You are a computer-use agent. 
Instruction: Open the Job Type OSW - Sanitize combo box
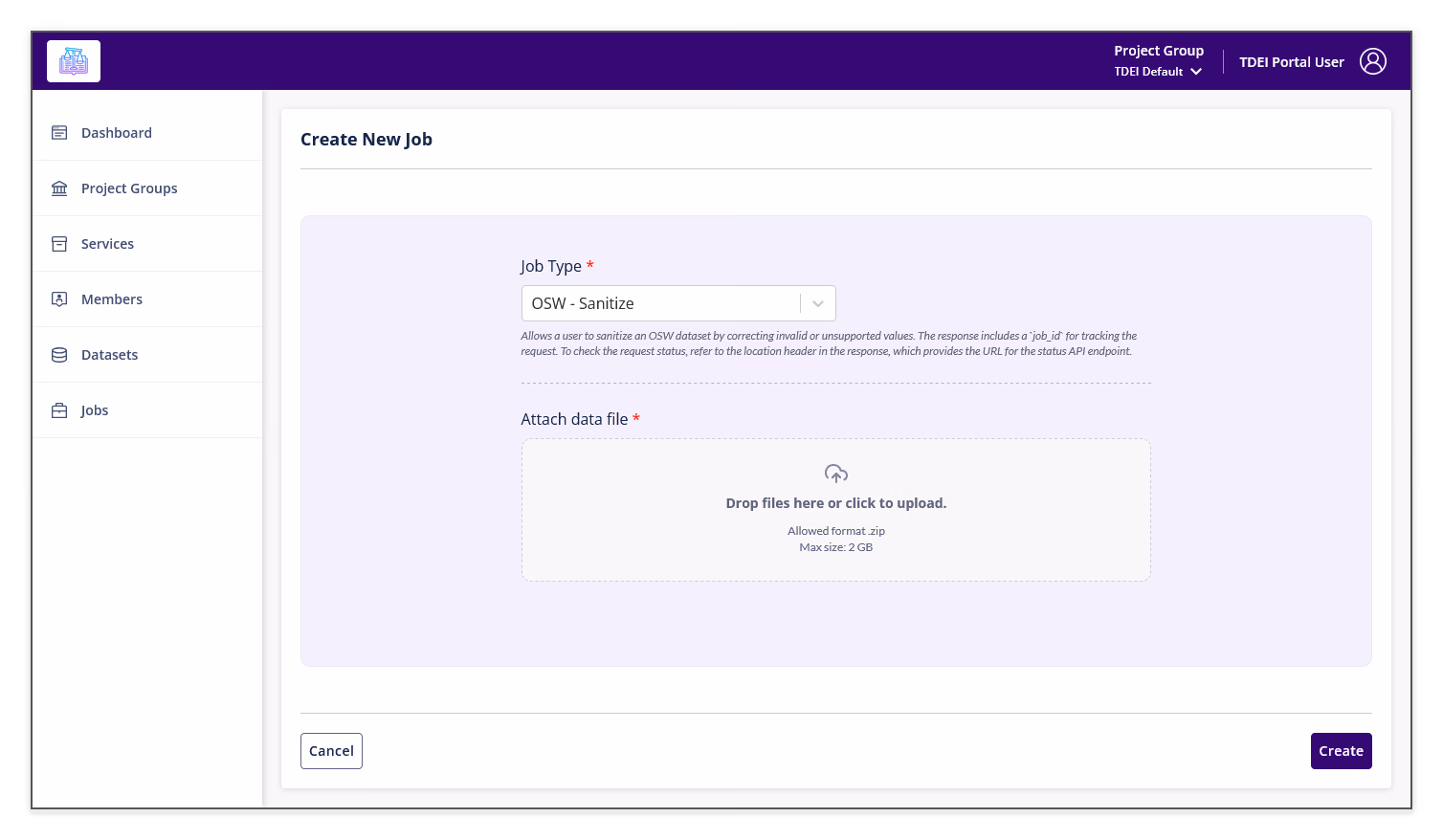pos(678,303)
